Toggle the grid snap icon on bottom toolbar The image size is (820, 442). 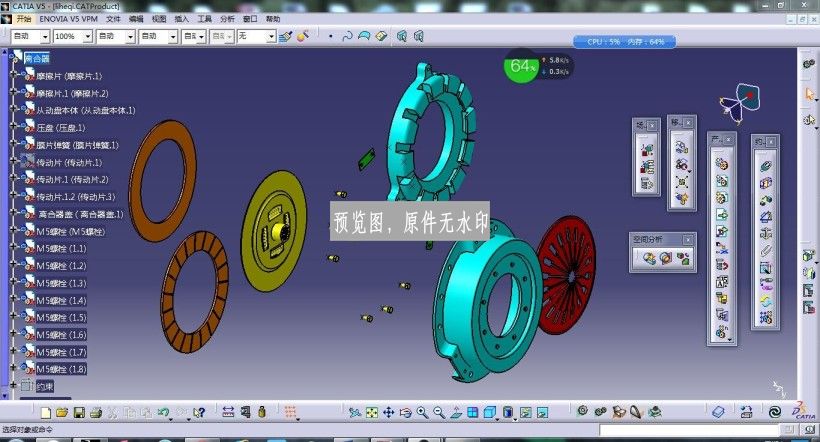(290, 413)
